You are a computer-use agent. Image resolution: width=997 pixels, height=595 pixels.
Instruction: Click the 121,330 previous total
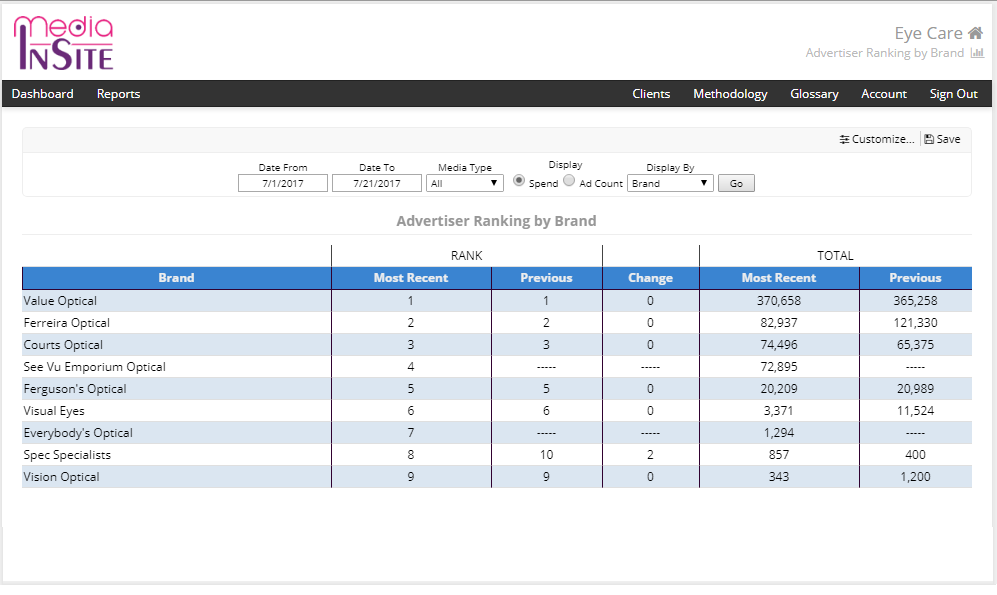pyautogui.click(x=916, y=323)
